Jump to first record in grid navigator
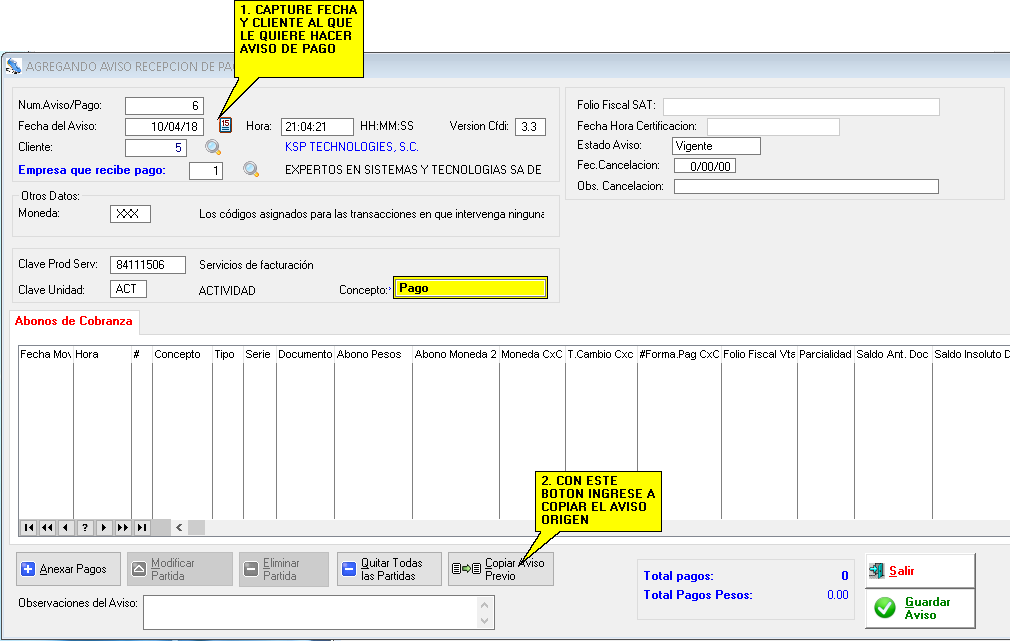Viewport: 1010px width, 641px height. coord(28,528)
